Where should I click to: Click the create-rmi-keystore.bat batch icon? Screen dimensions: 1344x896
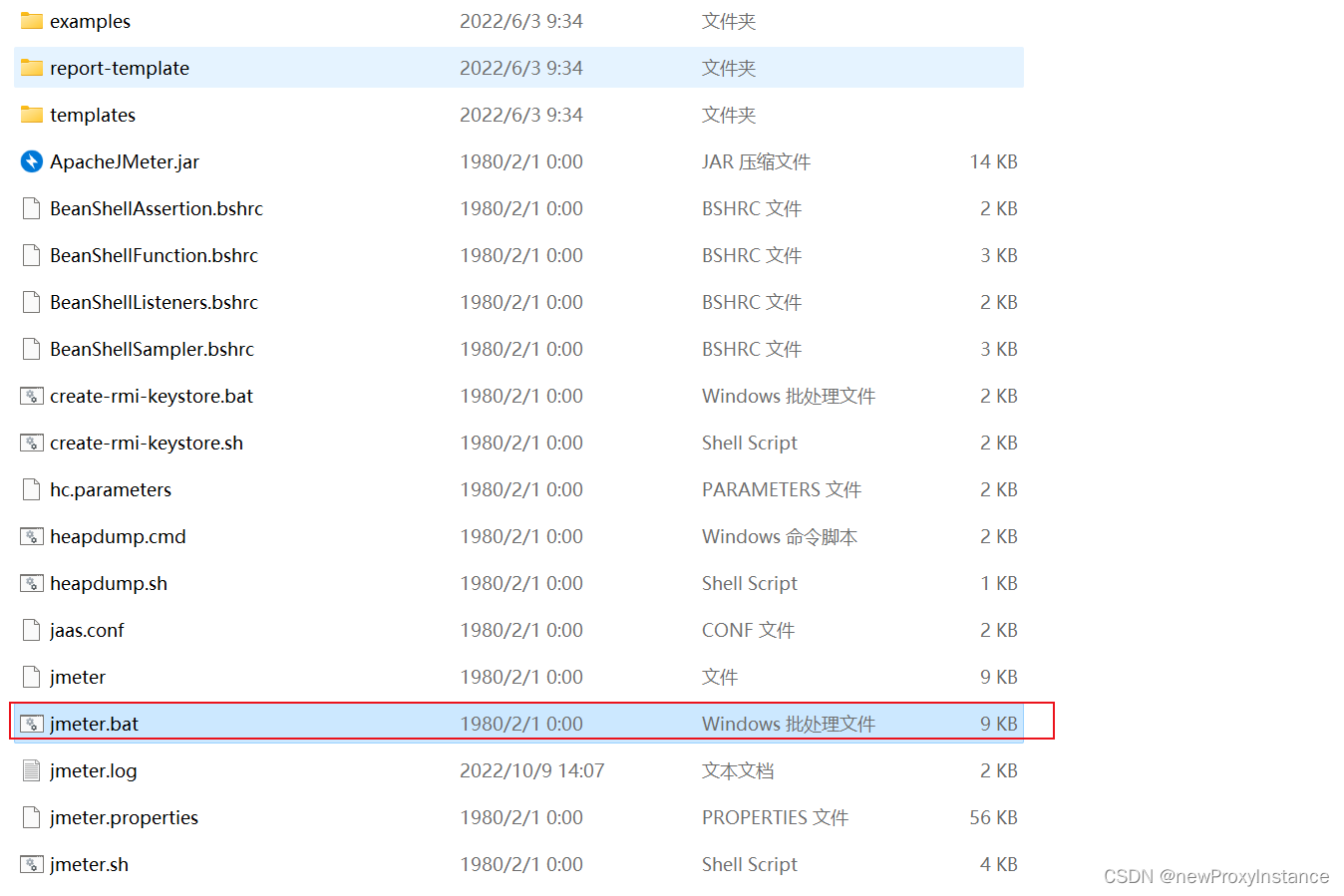click(x=32, y=396)
